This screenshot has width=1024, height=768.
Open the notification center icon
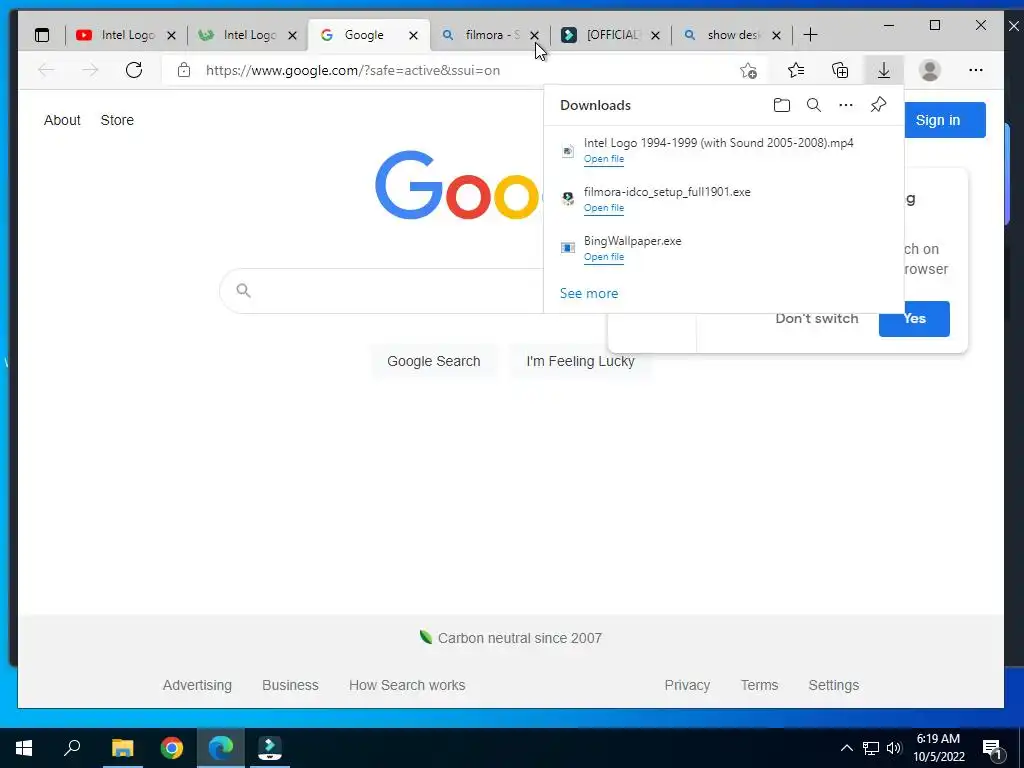pos(993,750)
